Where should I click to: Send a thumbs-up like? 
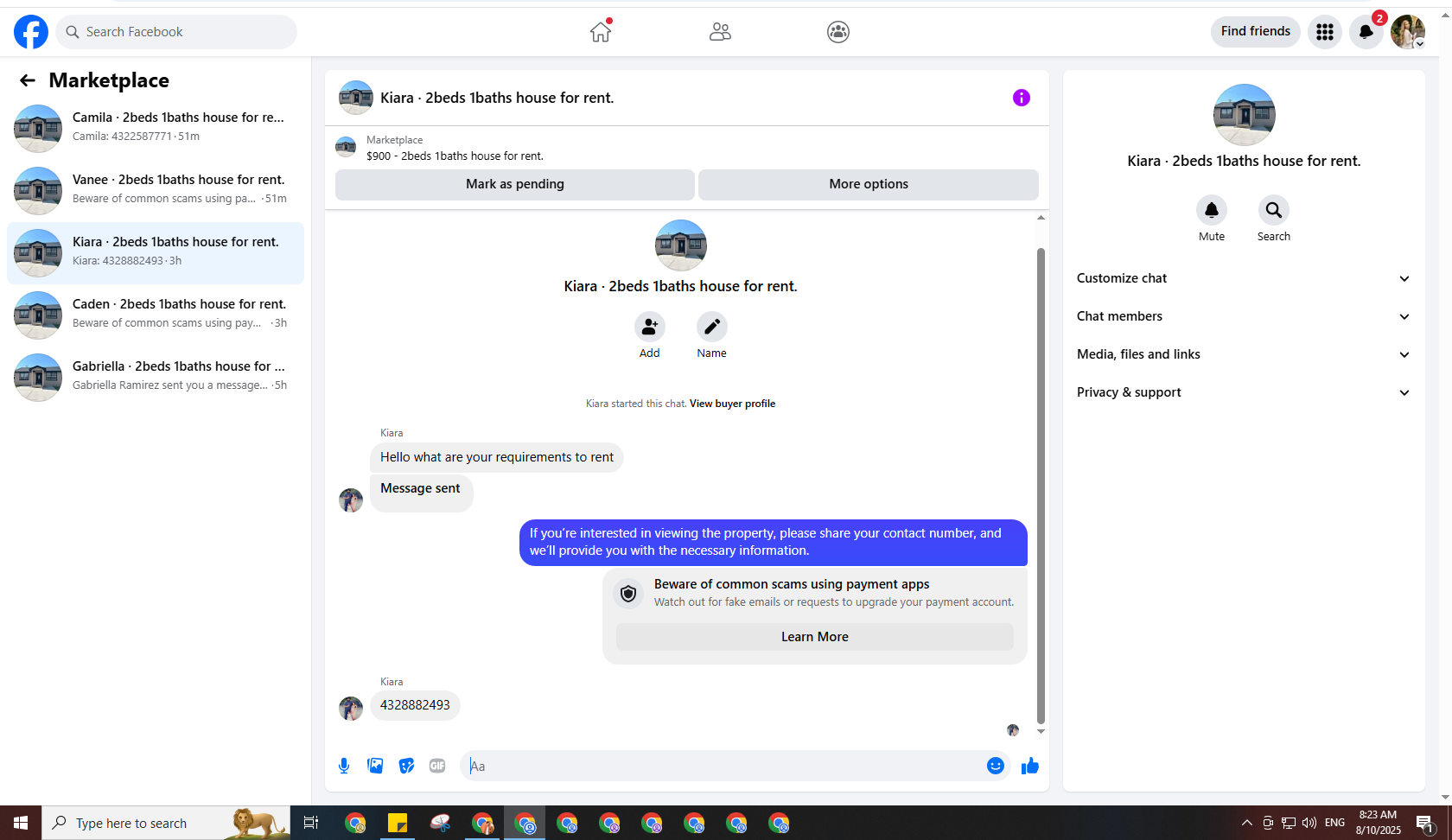[1030, 766]
